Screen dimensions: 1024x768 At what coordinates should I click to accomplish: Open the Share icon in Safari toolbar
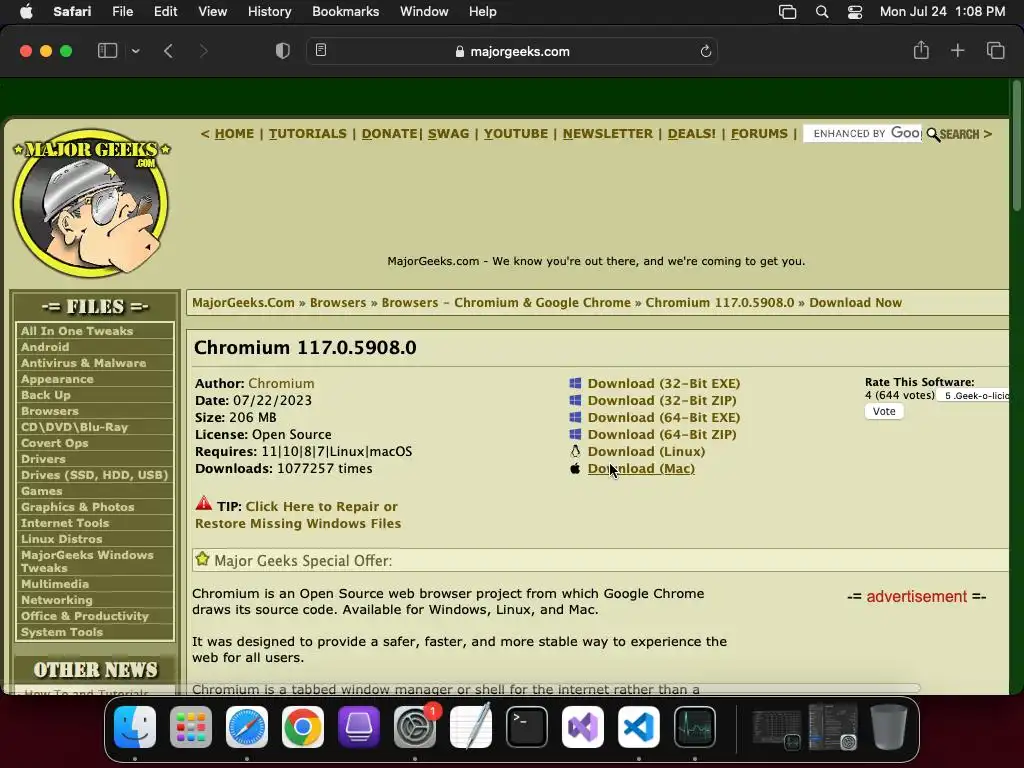pos(921,50)
